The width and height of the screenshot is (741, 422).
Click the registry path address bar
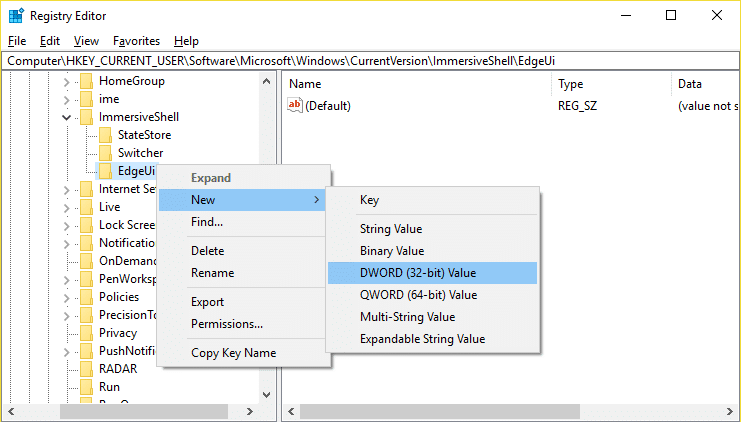coord(370,61)
